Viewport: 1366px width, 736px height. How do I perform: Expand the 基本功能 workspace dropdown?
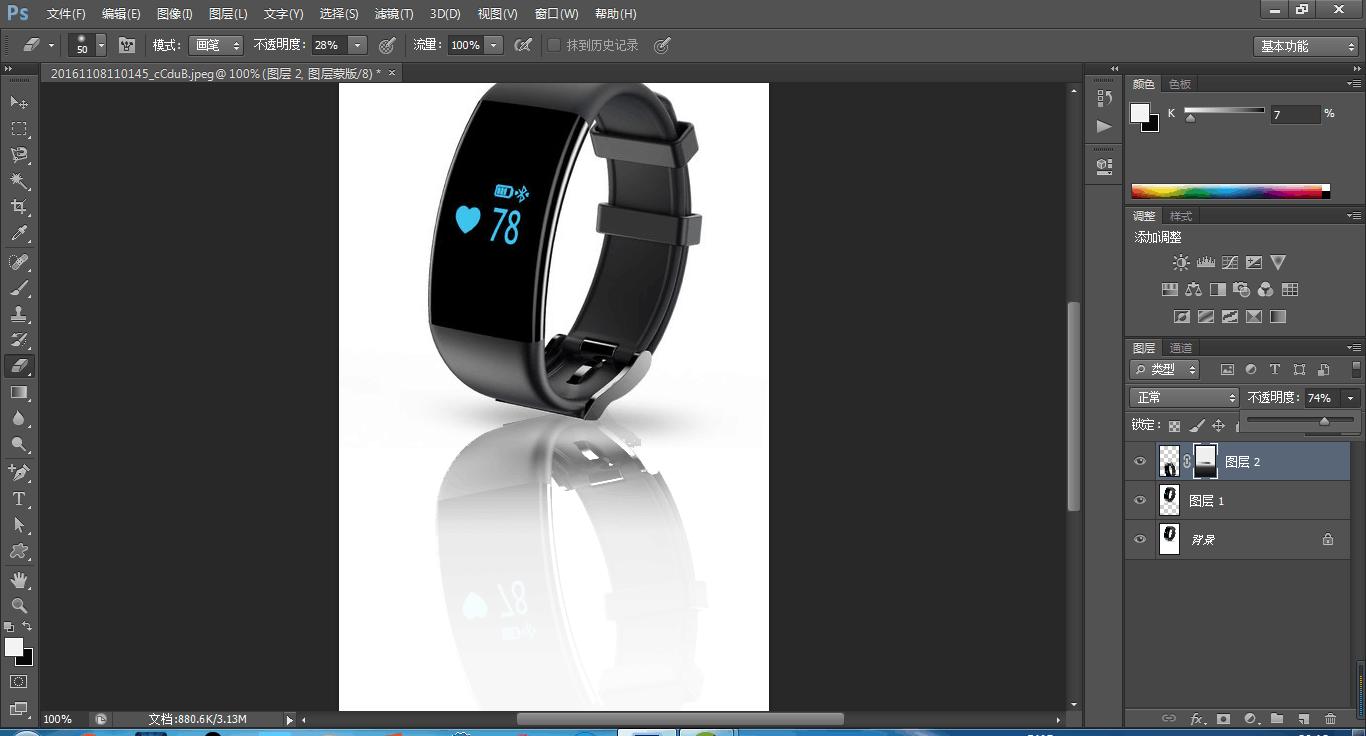pyautogui.click(x=1306, y=46)
